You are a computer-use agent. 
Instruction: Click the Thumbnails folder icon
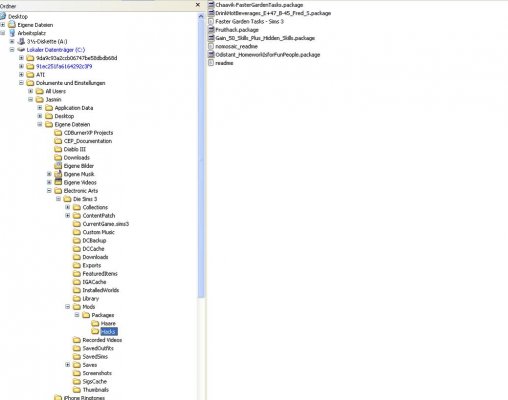tap(77, 389)
